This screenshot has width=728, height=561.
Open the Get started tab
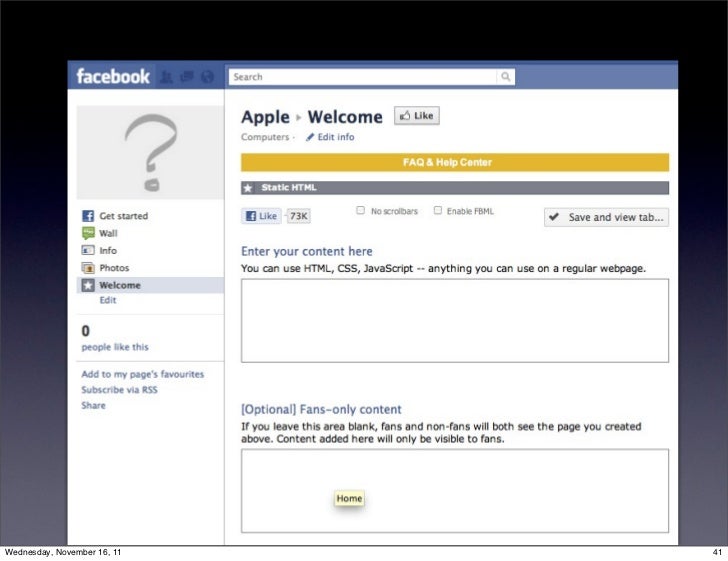pyautogui.click(x=124, y=215)
